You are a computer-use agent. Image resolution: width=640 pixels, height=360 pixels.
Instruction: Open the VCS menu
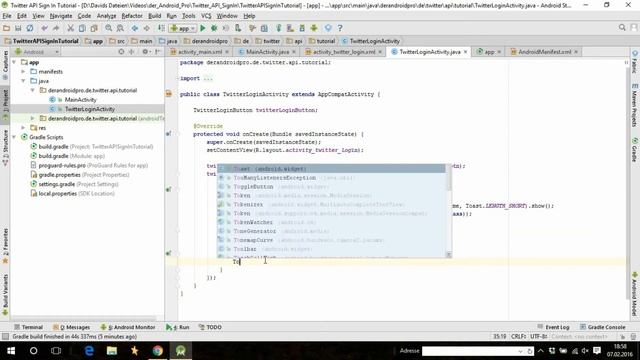(x=206, y=16)
